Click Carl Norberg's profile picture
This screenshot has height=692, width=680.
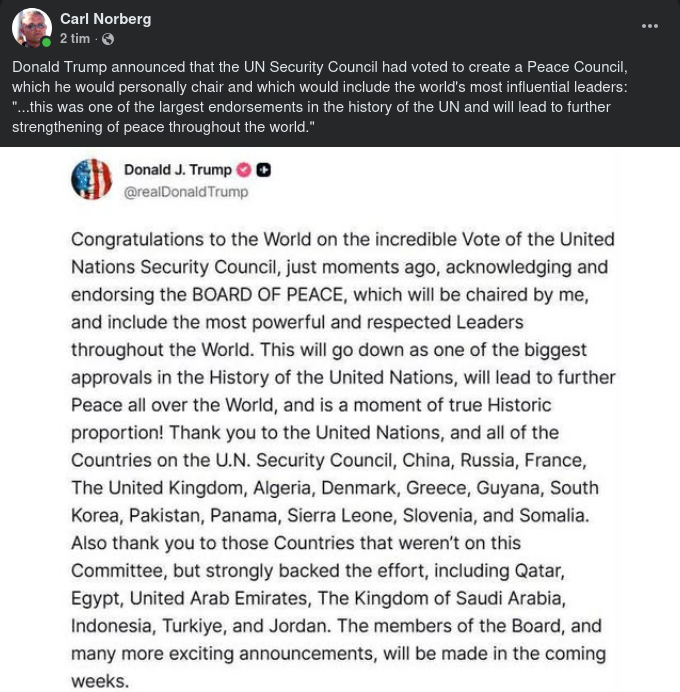[x=32, y=28]
